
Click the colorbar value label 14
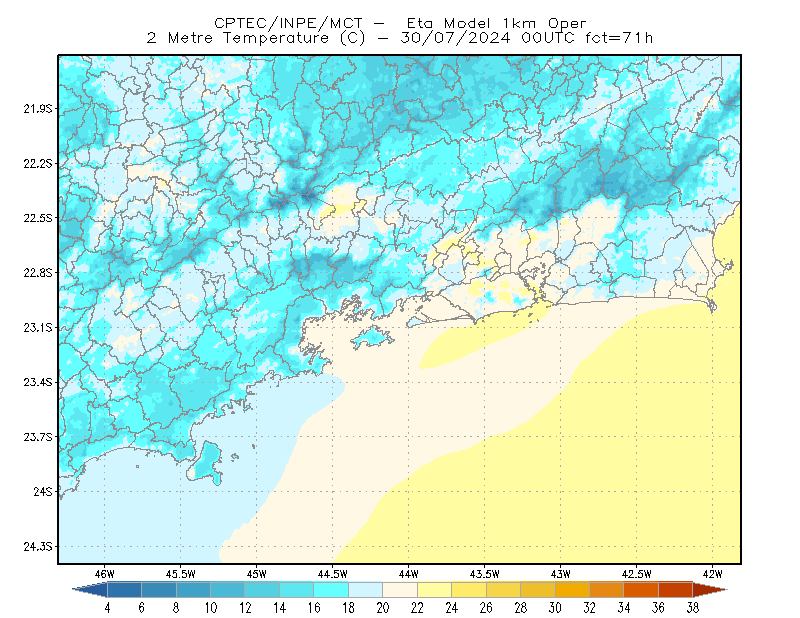(280, 608)
